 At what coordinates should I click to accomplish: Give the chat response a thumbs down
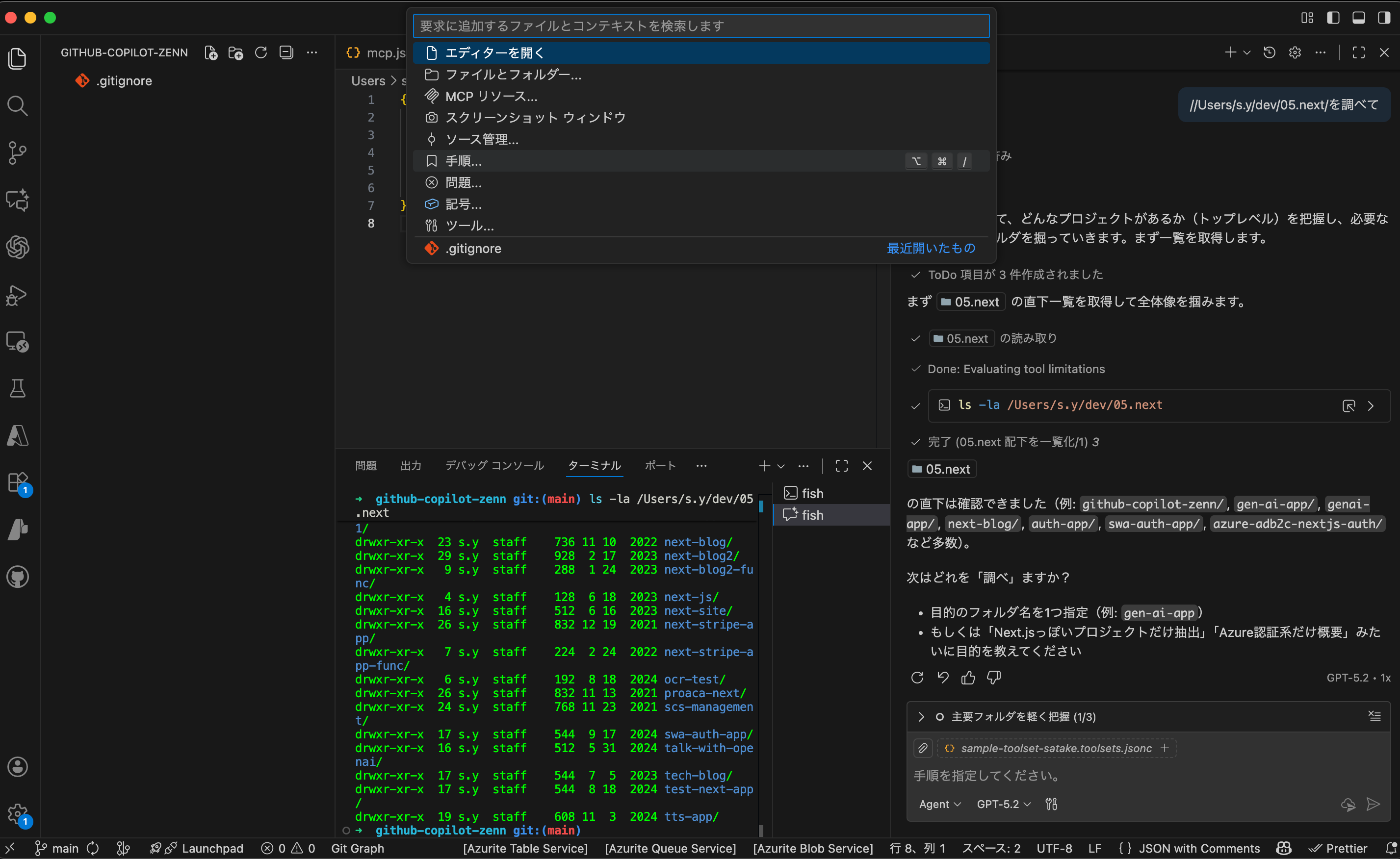pyautogui.click(x=994, y=678)
